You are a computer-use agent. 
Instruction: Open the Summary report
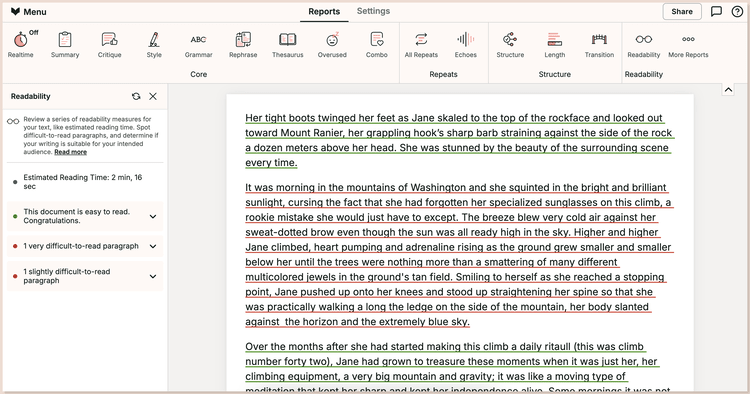(65, 45)
